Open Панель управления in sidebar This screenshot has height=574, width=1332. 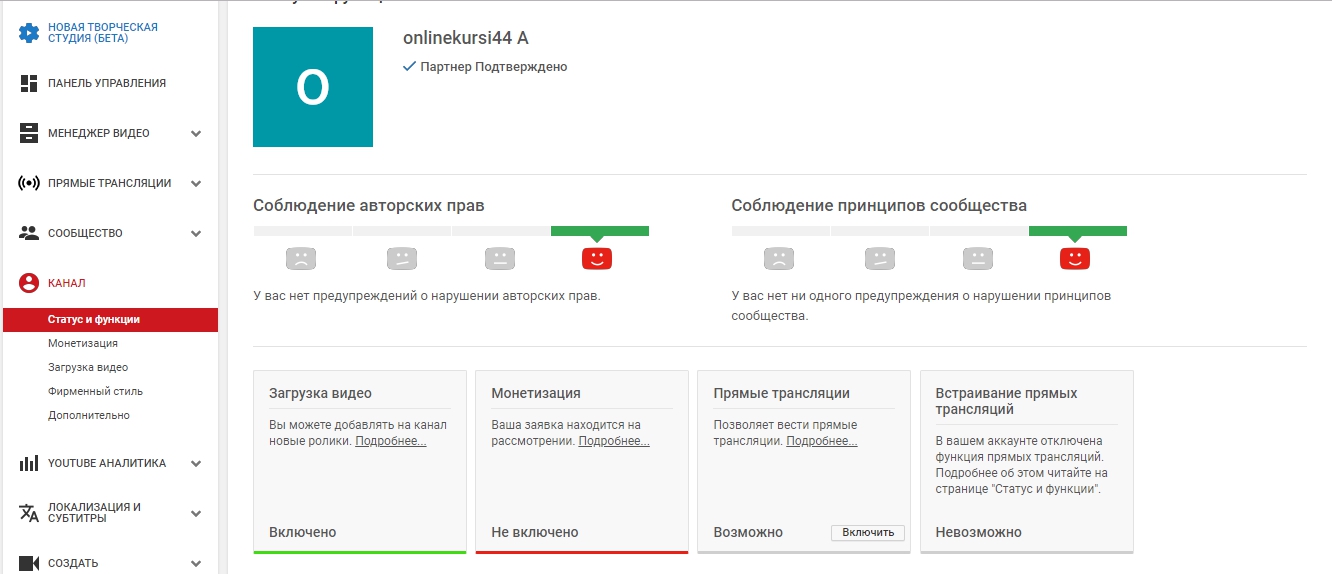[x=107, y=83]
